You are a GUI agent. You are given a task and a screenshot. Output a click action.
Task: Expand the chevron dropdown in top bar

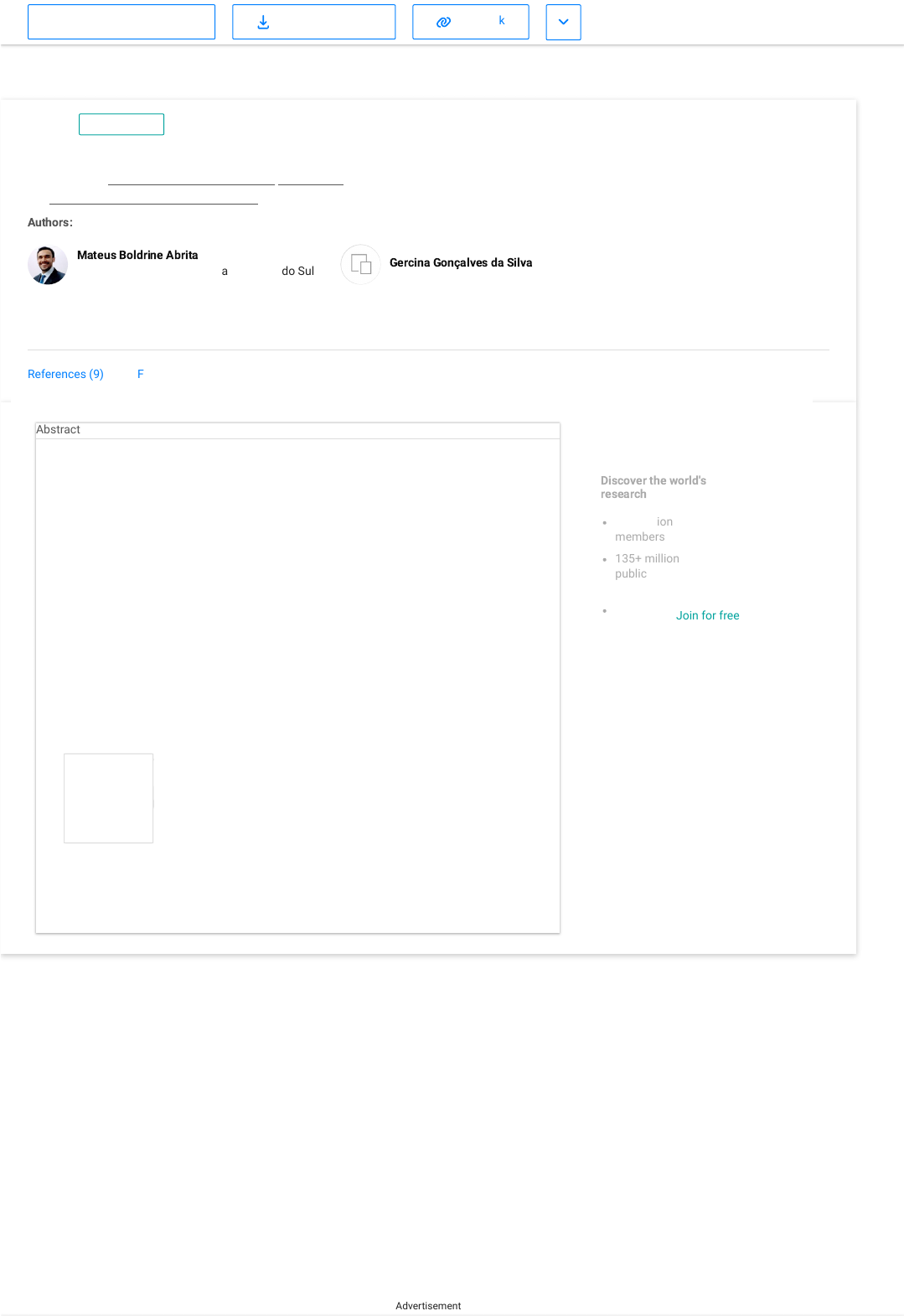[x=563, y=23]
